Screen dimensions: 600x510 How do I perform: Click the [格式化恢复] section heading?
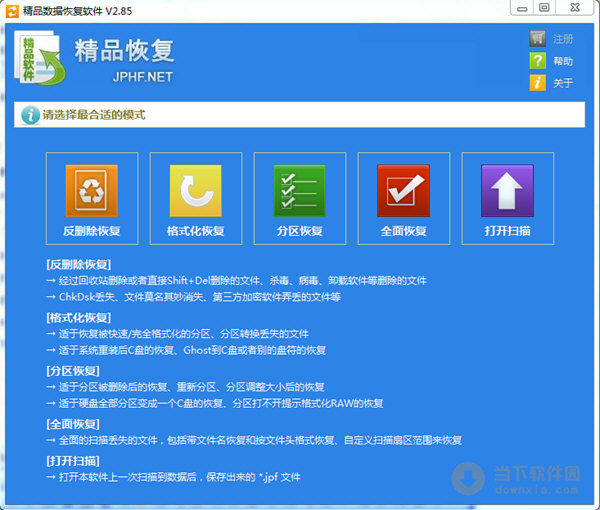click(78, 318)
